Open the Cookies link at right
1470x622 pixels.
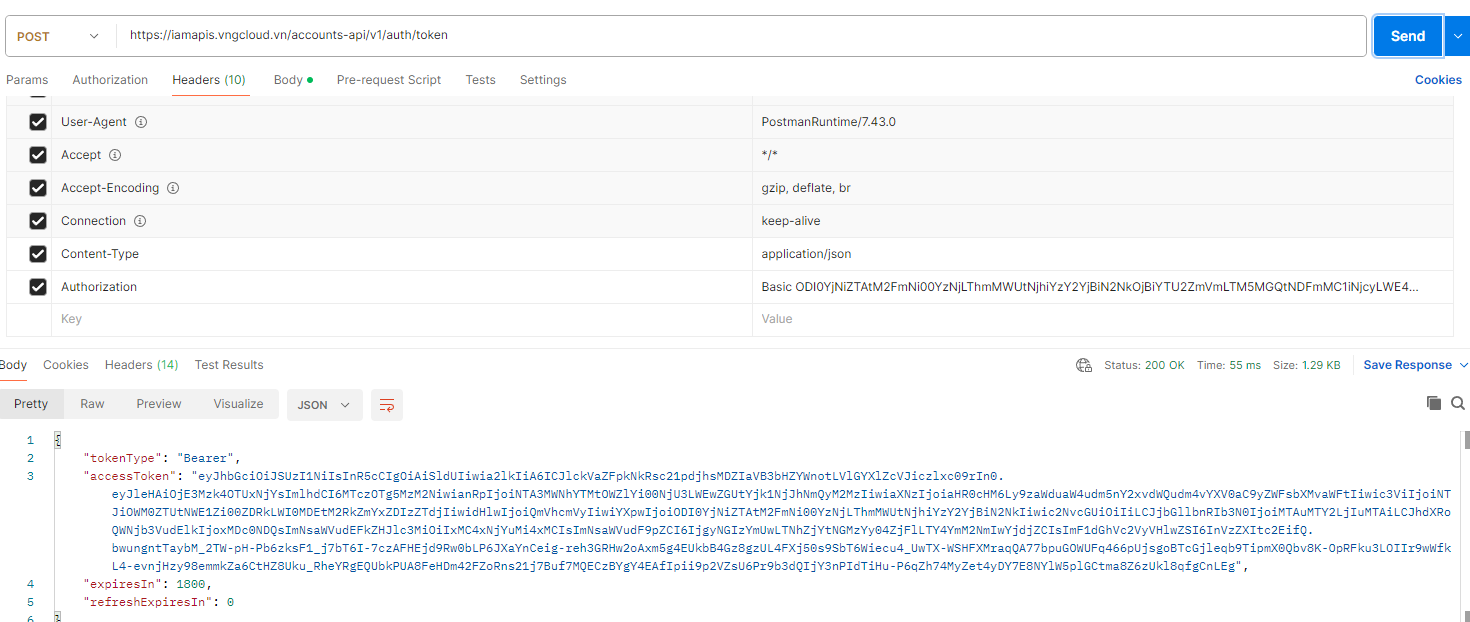1438,80
